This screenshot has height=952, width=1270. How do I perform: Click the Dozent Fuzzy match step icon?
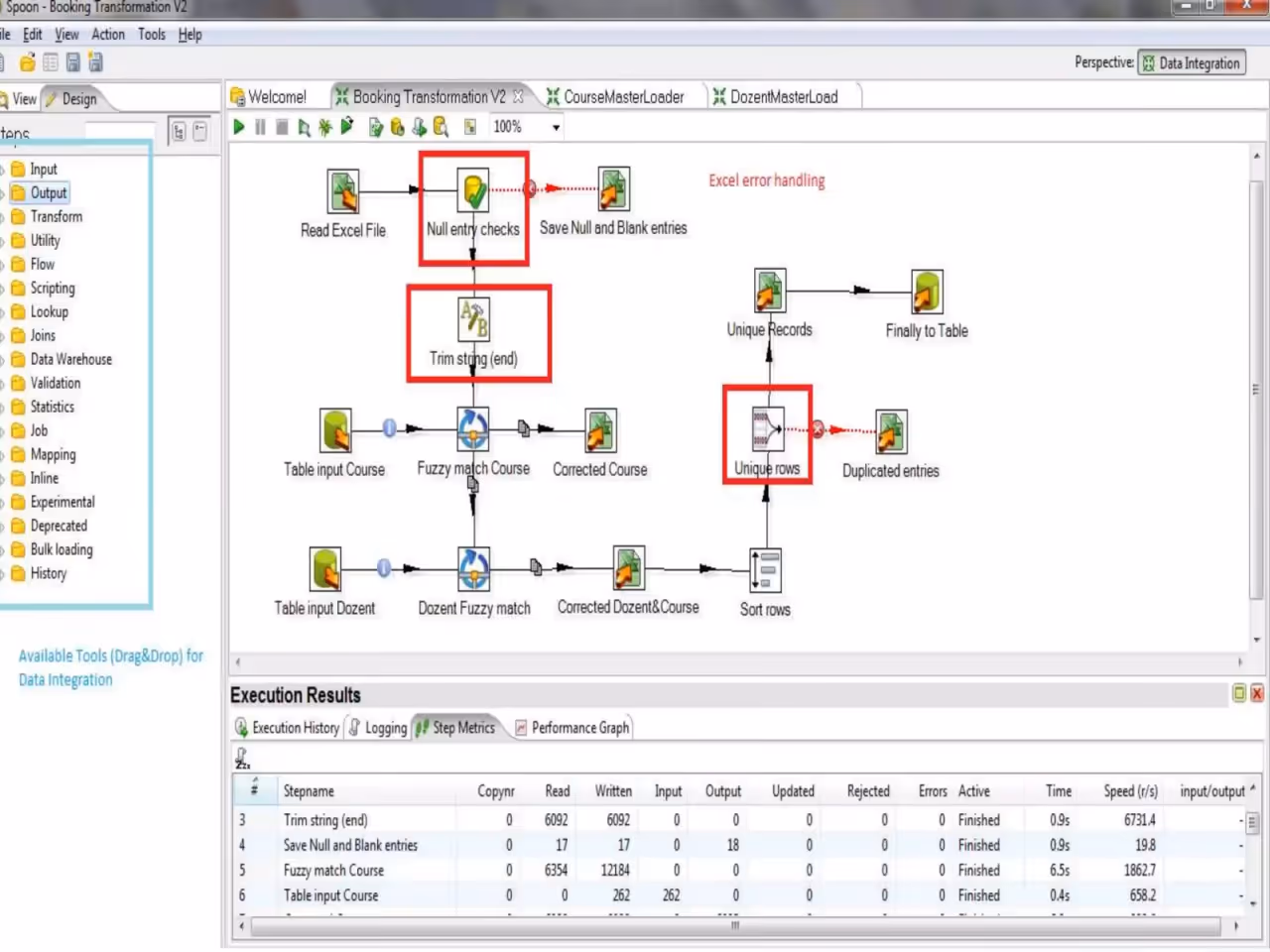473,569
